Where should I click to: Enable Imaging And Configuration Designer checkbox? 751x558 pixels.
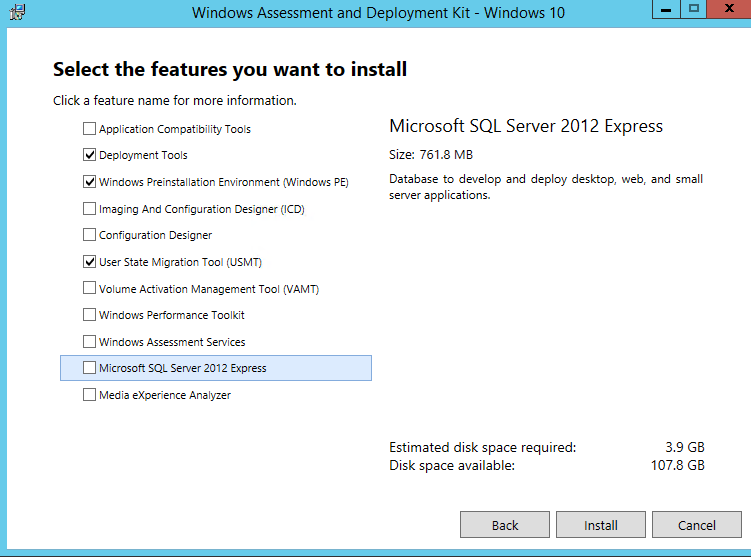pyautogui.click(x=89, y=209)
